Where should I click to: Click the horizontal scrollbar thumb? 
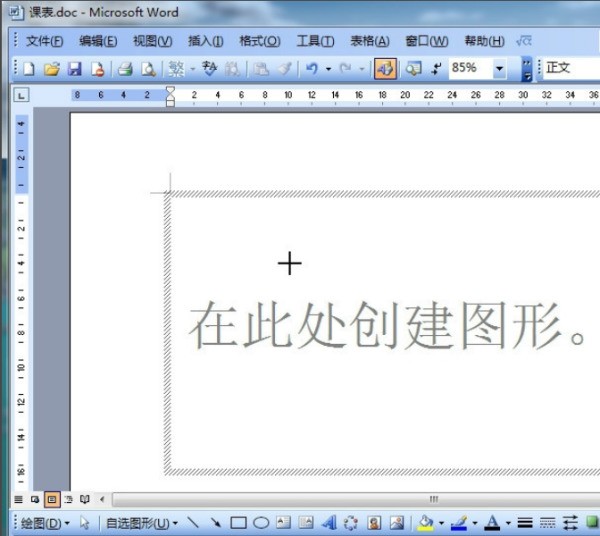[x=433, y=498]
